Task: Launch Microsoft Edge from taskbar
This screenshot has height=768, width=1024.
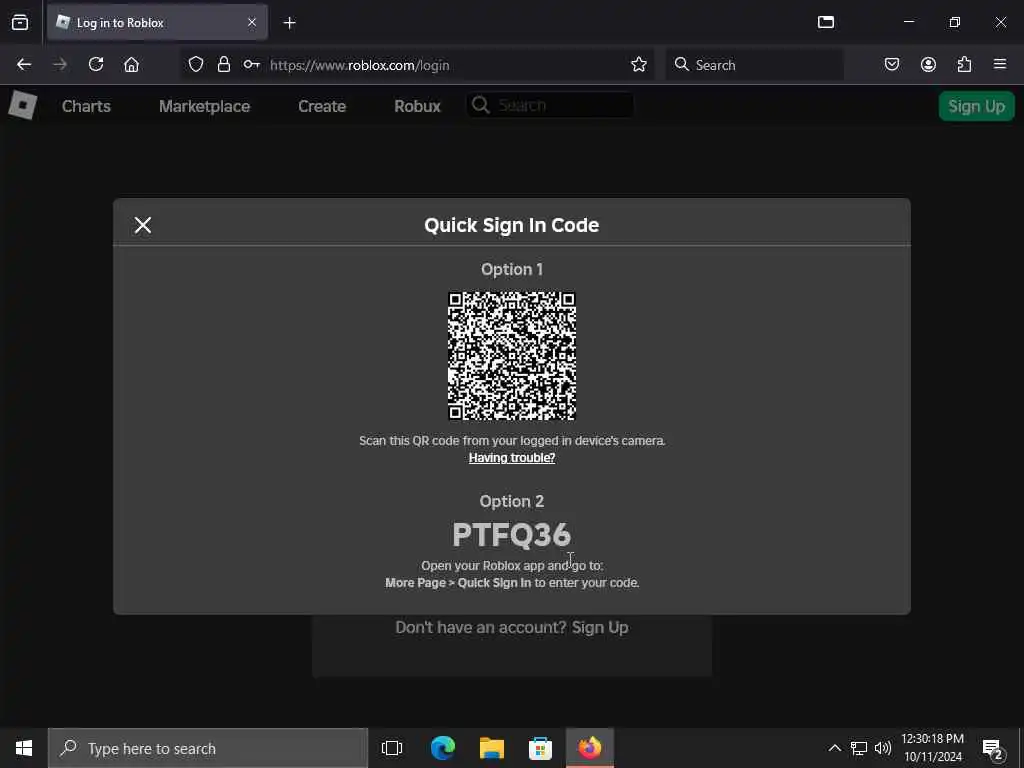Action: [x=443, y=748]
